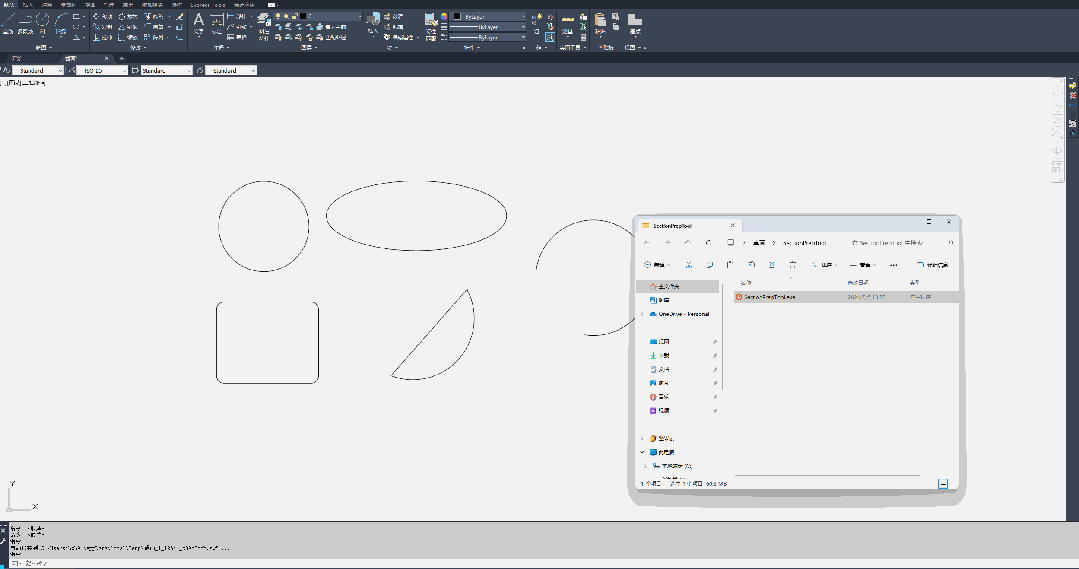Open the Explorer New button dropdown
Image resolution: width=1079 pixels, height=569 pixels.
coord(656,265)
